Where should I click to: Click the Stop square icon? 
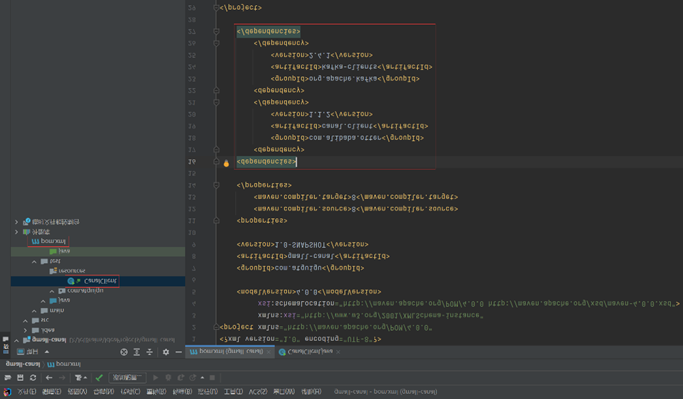[213, 378]
